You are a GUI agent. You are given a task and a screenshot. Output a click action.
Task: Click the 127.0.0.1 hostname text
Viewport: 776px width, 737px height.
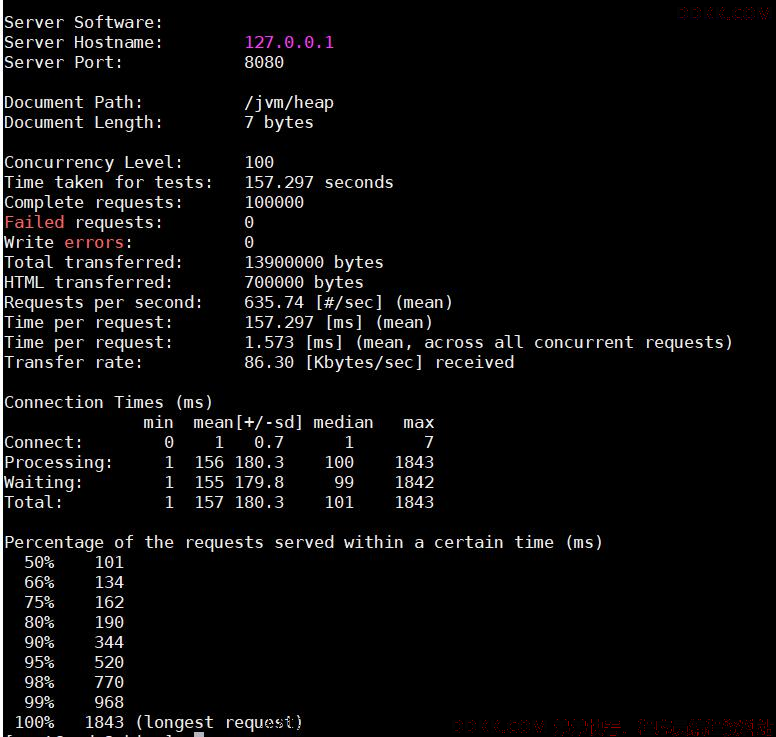pos(289,42)
